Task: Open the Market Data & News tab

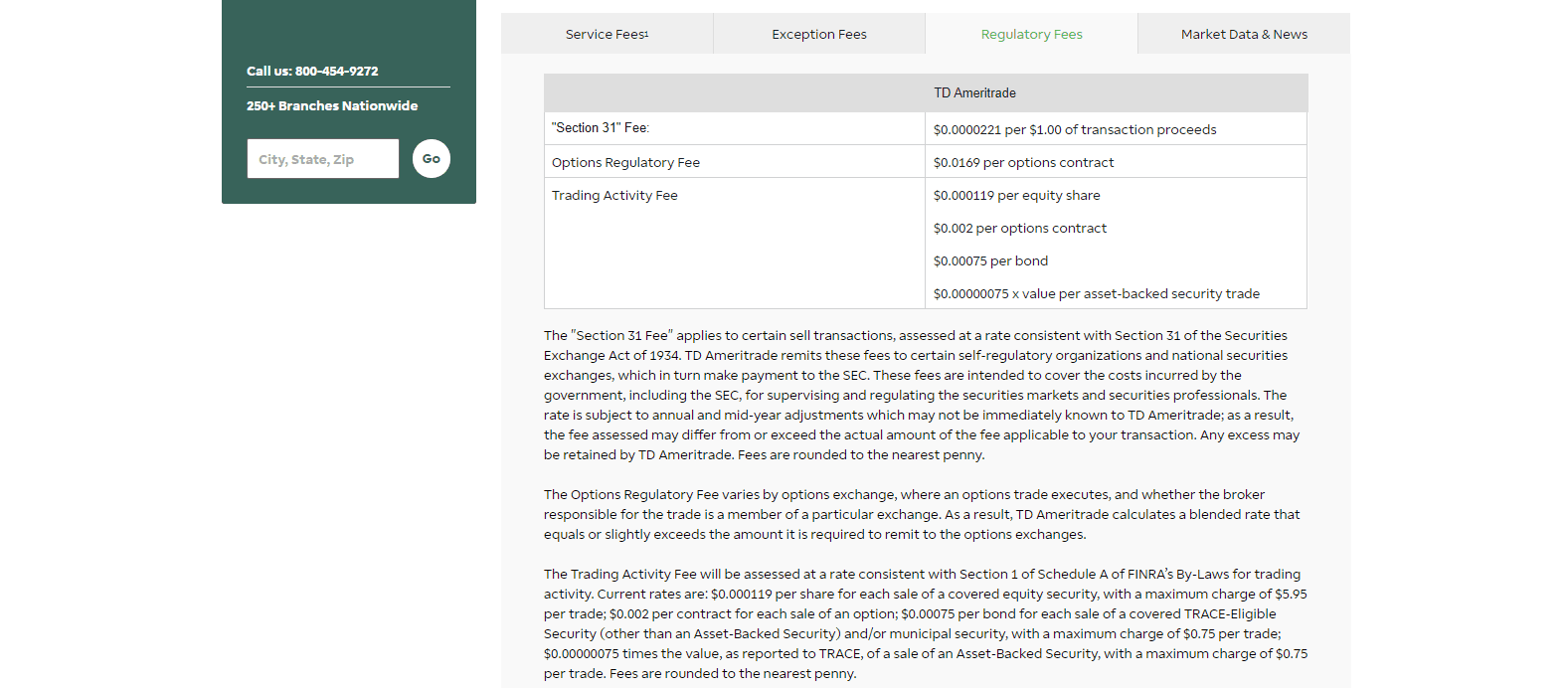Action: 1244,33
